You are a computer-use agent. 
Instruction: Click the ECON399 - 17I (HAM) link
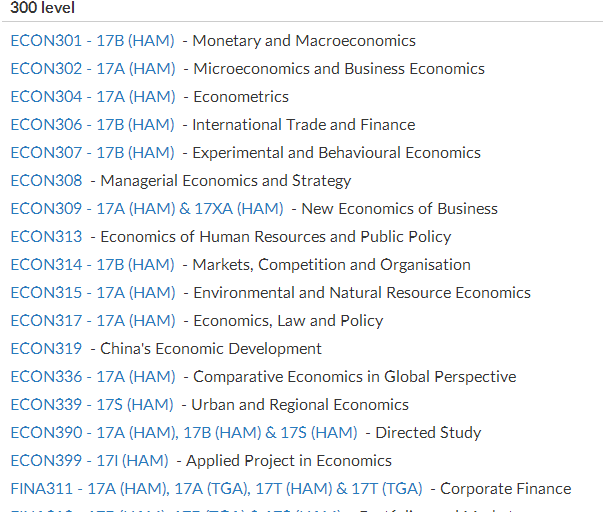coord(89,461)
